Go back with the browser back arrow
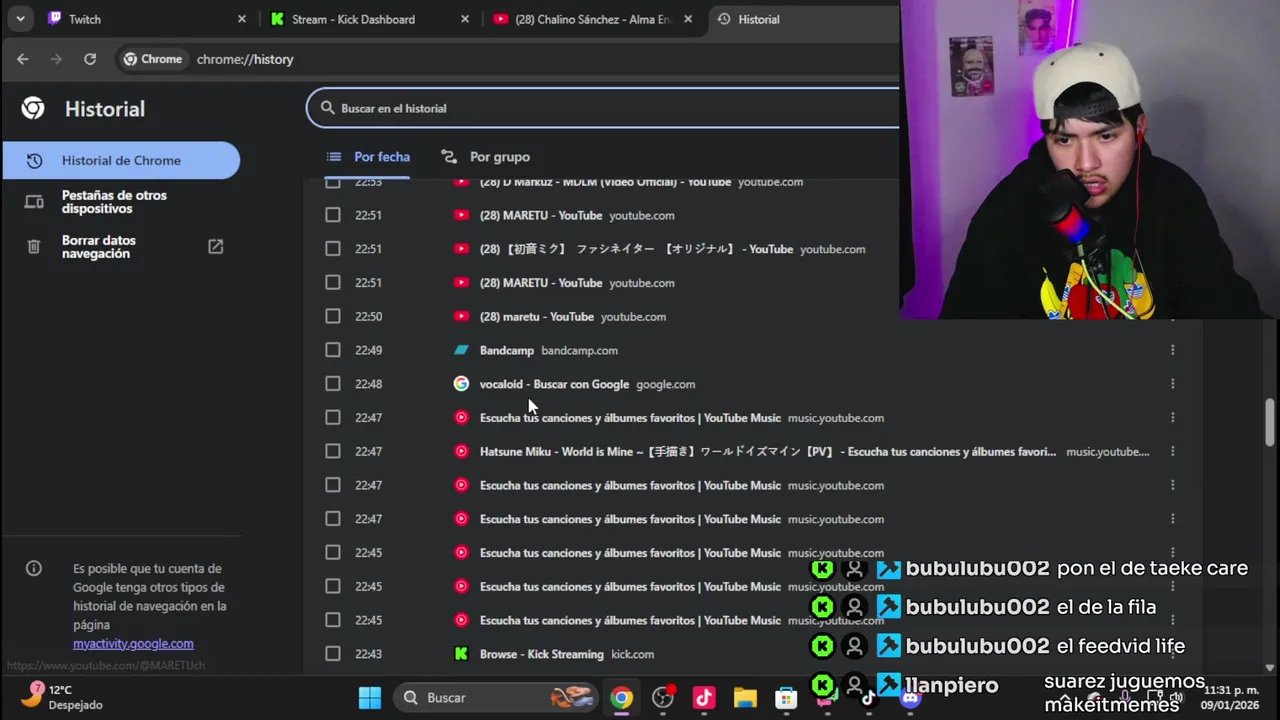The width and height of the screenshot is (1280, 720). [x=23, y=59]
